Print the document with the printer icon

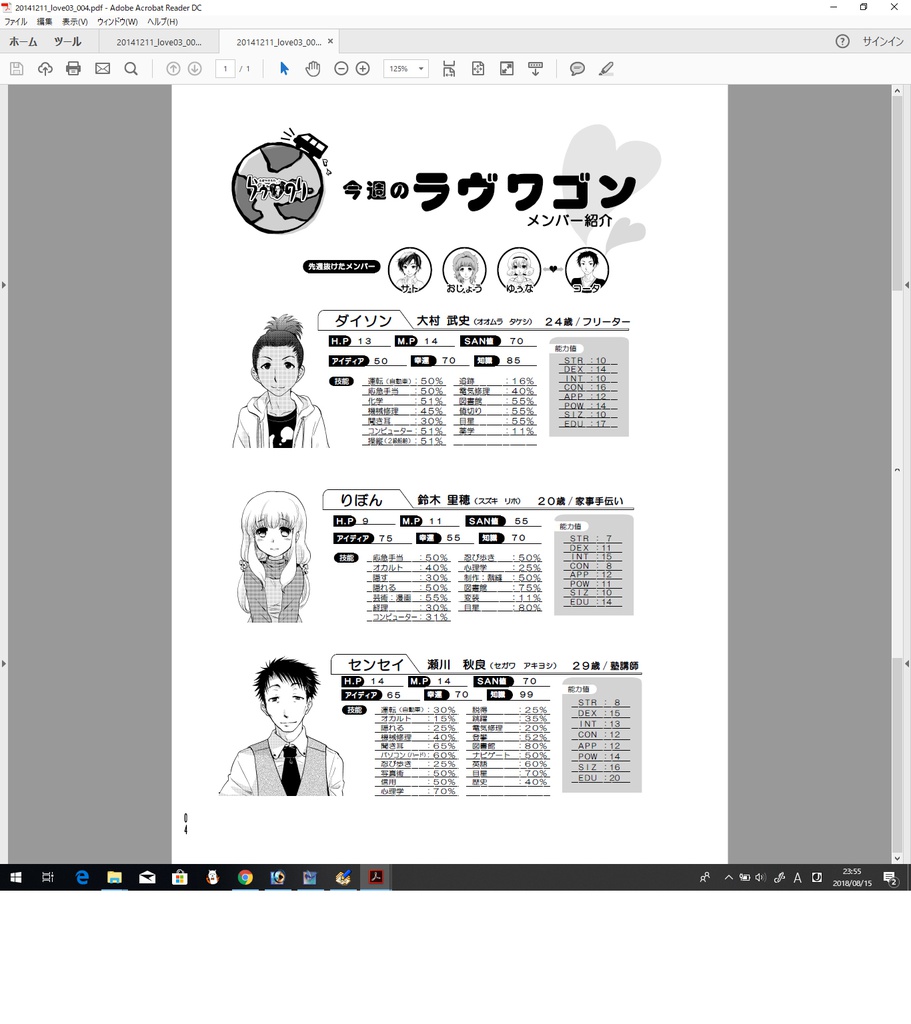pyautogui.click(x=73, y=69)
